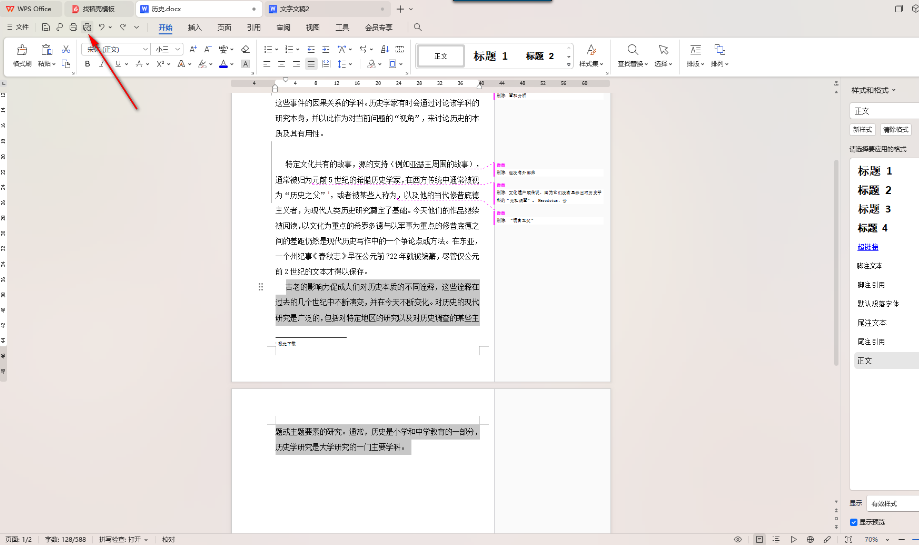Switch to the 插入 ribbon tab

pos(195,28)
